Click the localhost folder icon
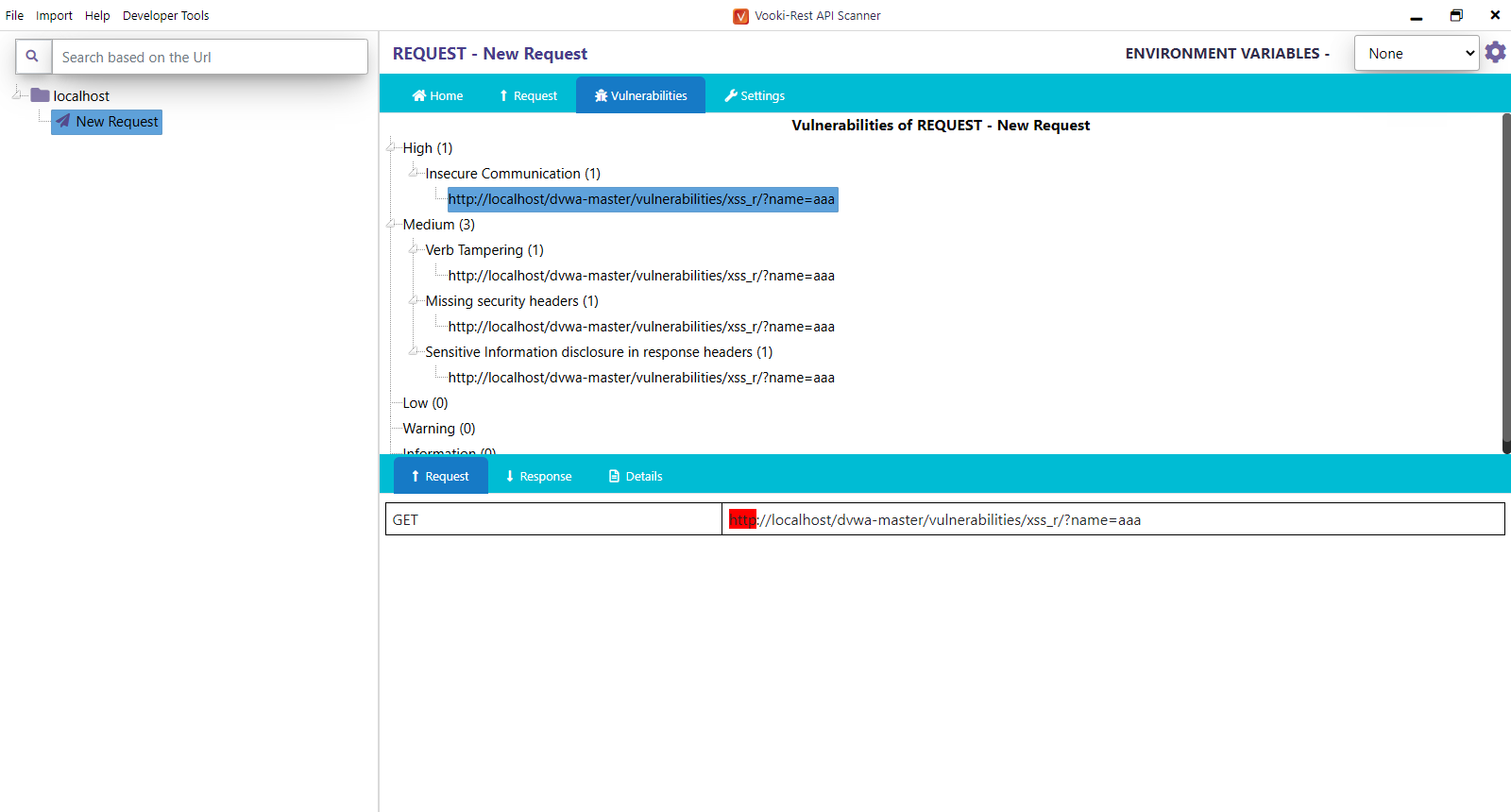This screenshot has width=1511, height=812. [40, 95]
